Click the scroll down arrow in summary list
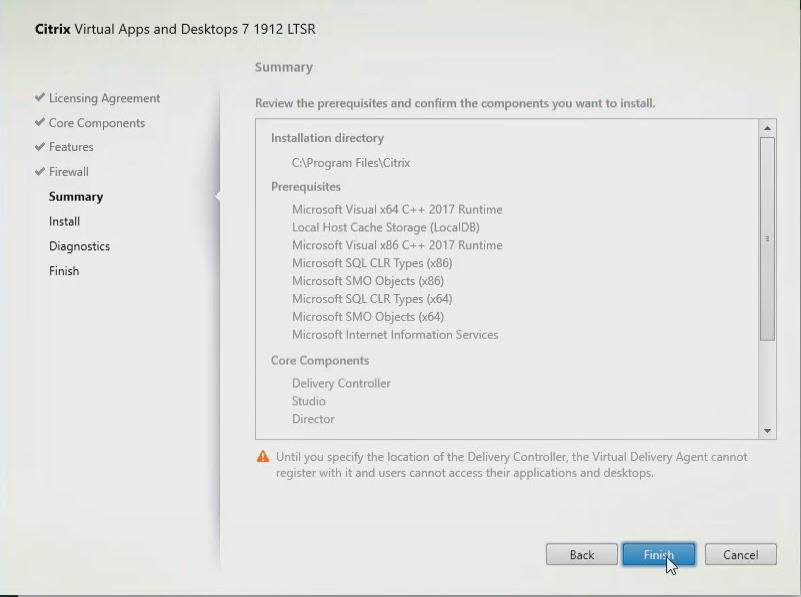Image resolution: width=801 pixels, height=597 pixels. 767,431
